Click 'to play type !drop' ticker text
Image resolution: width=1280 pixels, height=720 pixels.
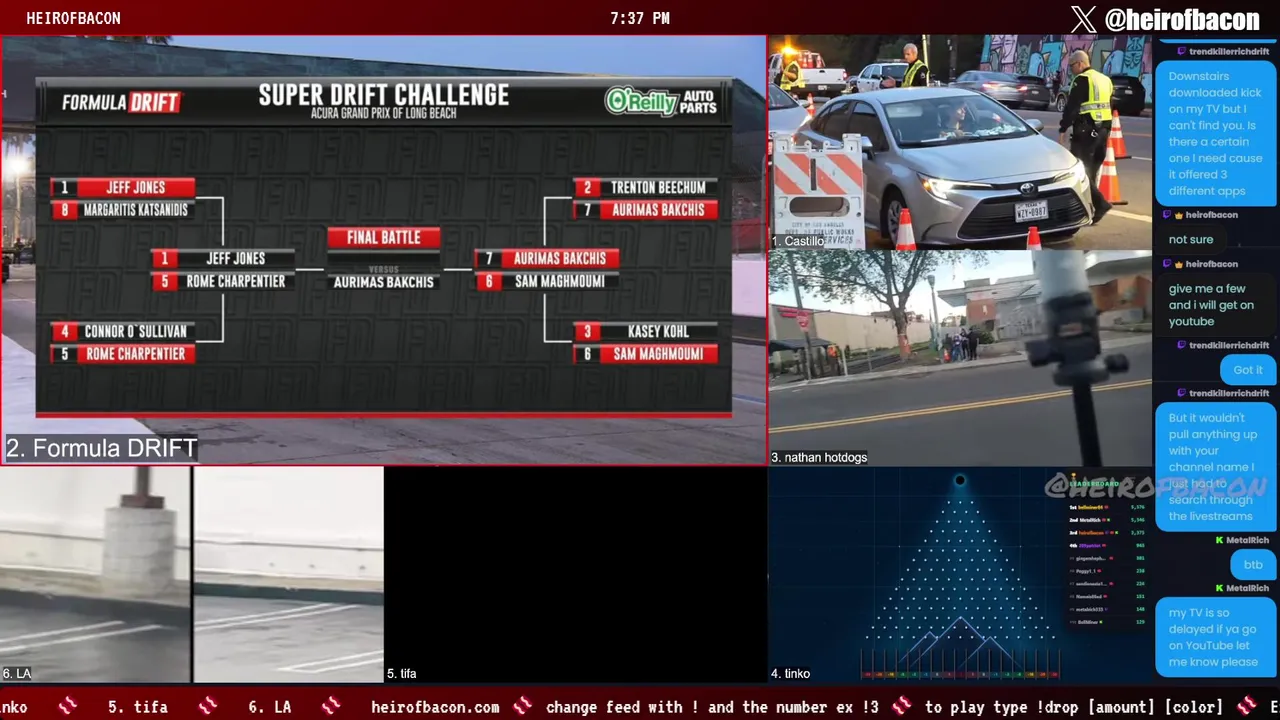(x=1074, y=707)
